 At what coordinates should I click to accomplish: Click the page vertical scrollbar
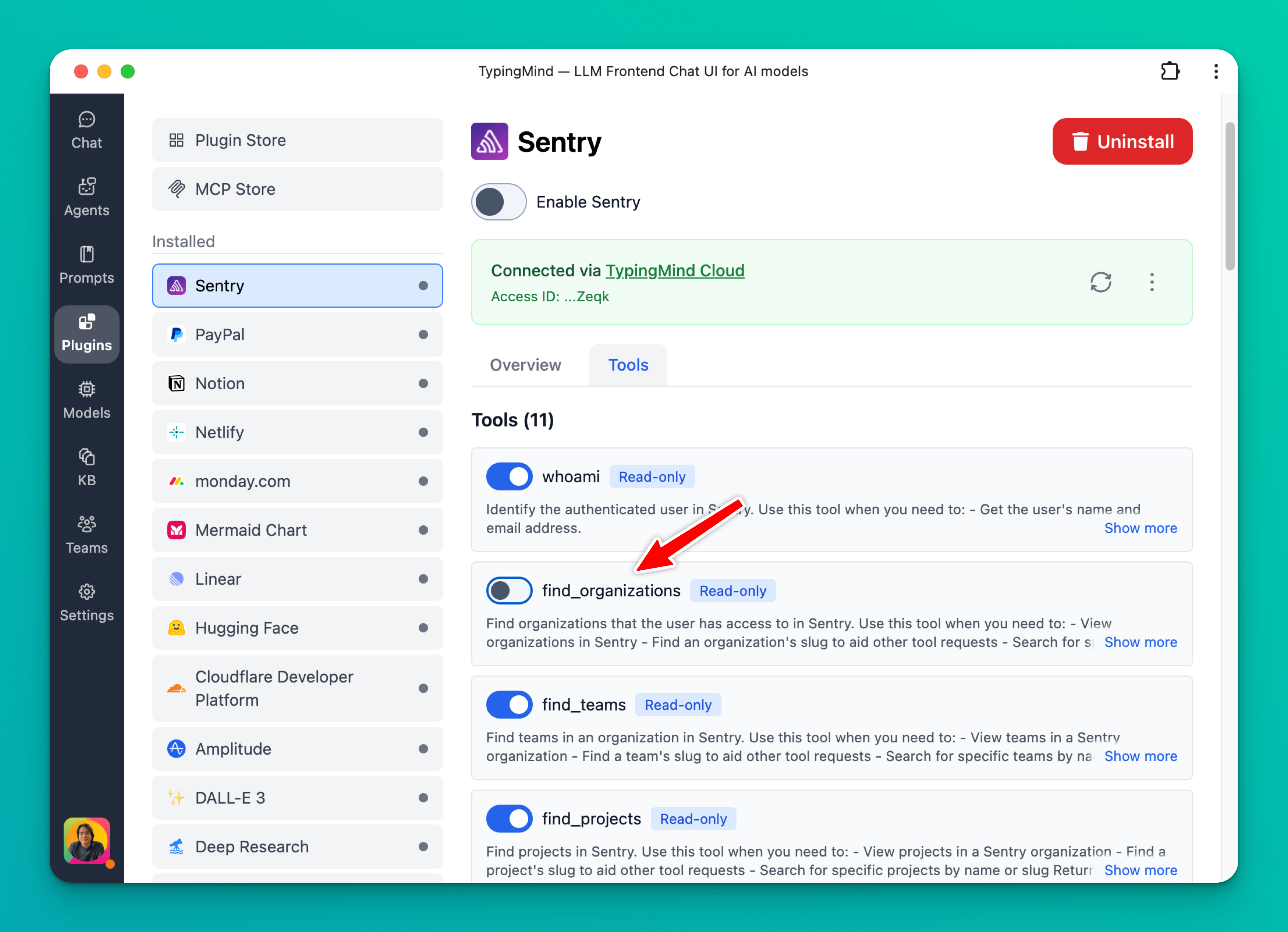click(1229, 196)
